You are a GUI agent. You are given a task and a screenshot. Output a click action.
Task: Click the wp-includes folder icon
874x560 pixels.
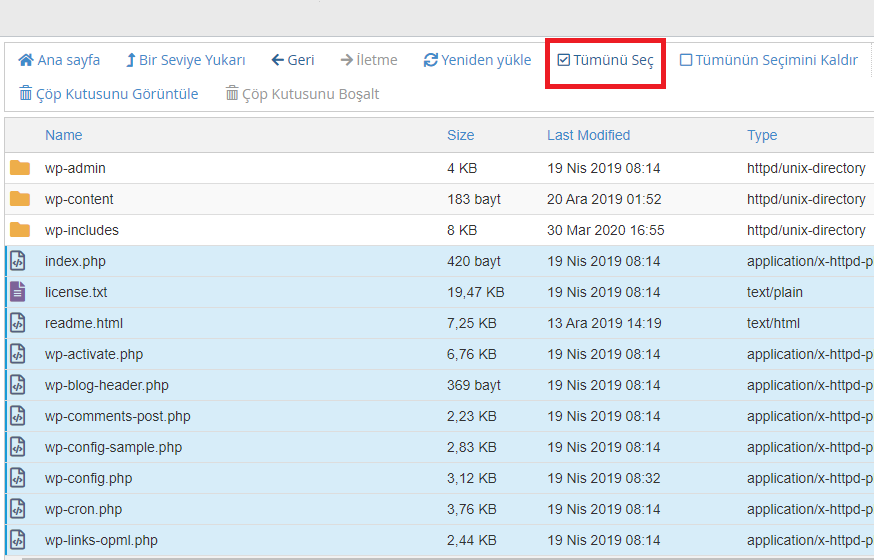point(20,230)
